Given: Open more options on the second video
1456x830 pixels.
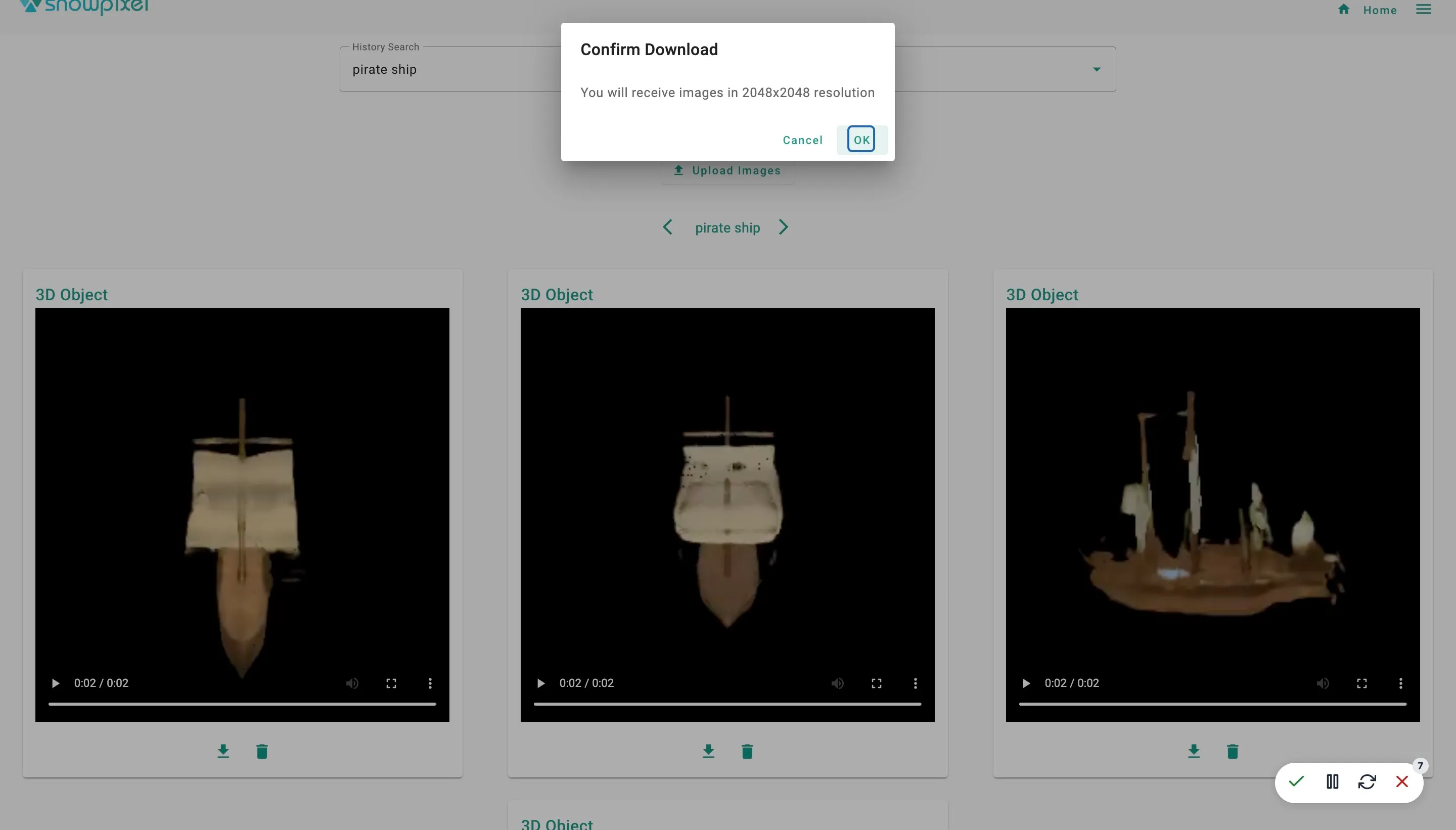Looking at the screenshot, I should (915, 683).
